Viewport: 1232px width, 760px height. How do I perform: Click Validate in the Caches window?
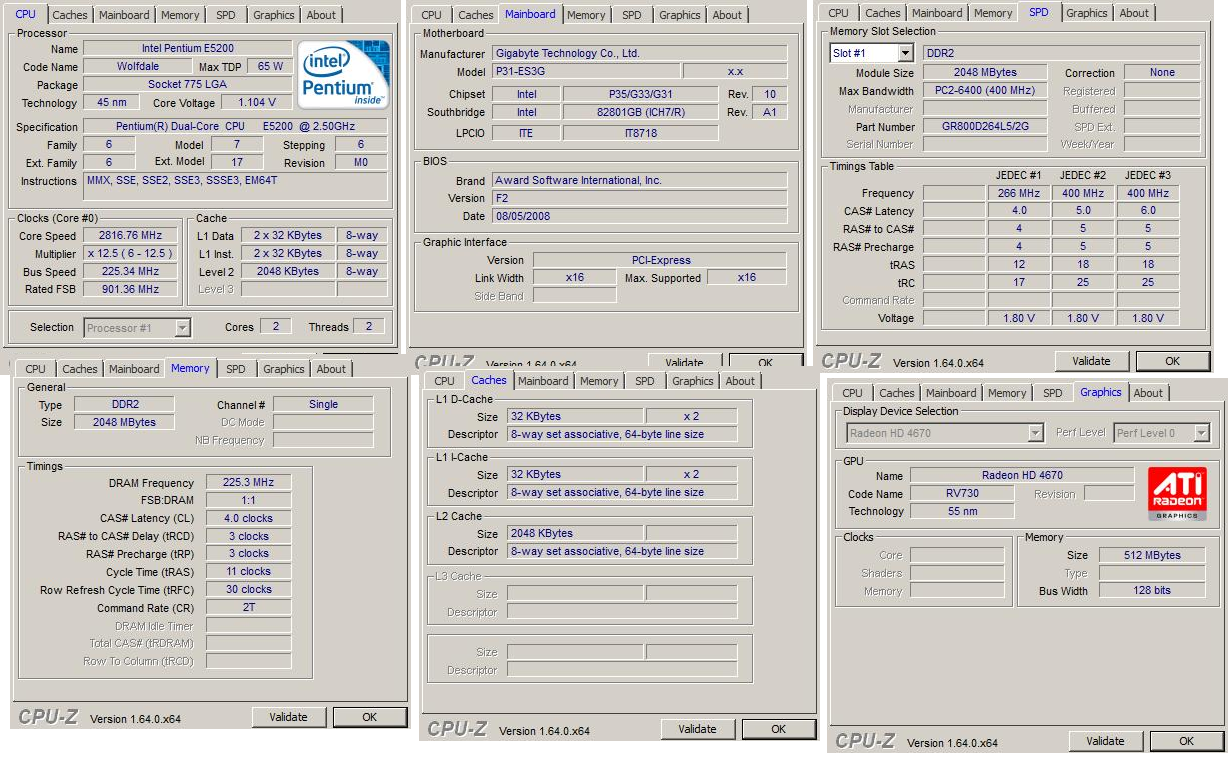click(697, 729)
